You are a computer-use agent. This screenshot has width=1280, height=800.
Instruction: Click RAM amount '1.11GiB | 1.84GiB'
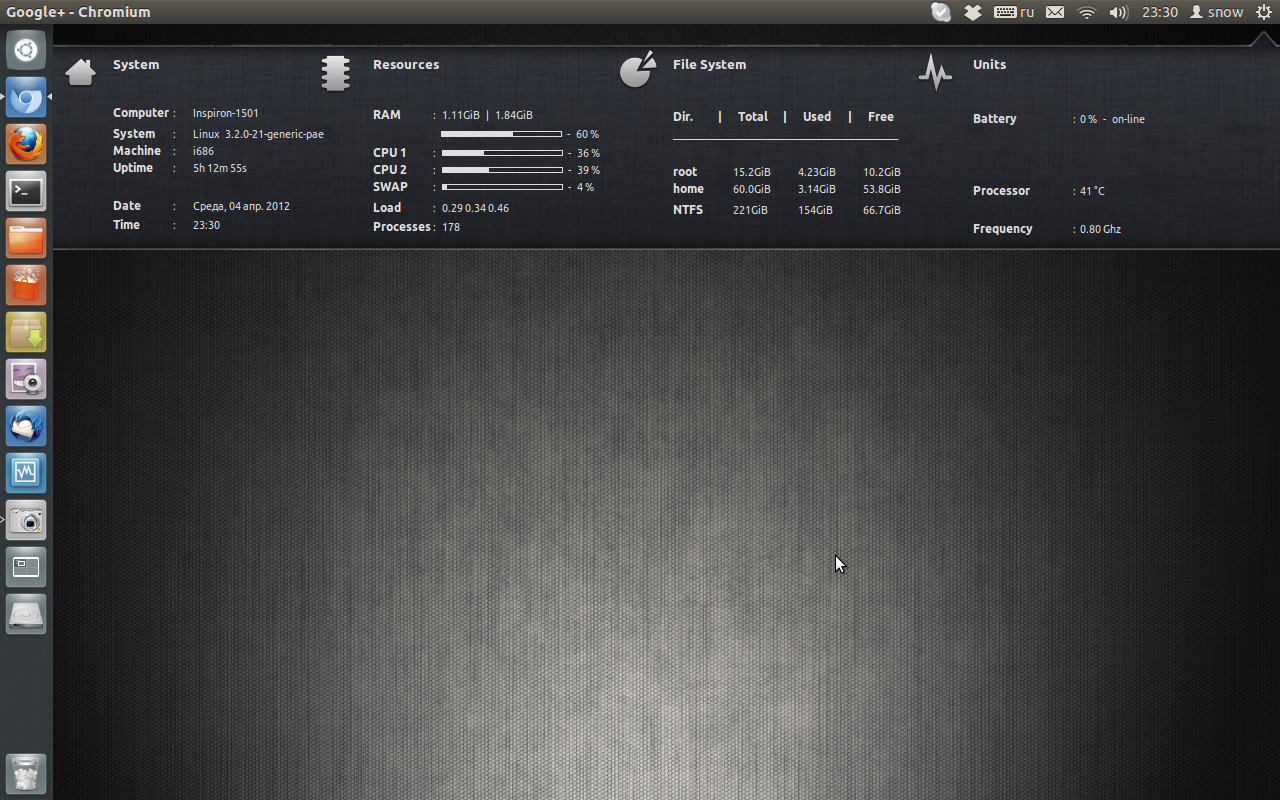(x=487, y=115)
